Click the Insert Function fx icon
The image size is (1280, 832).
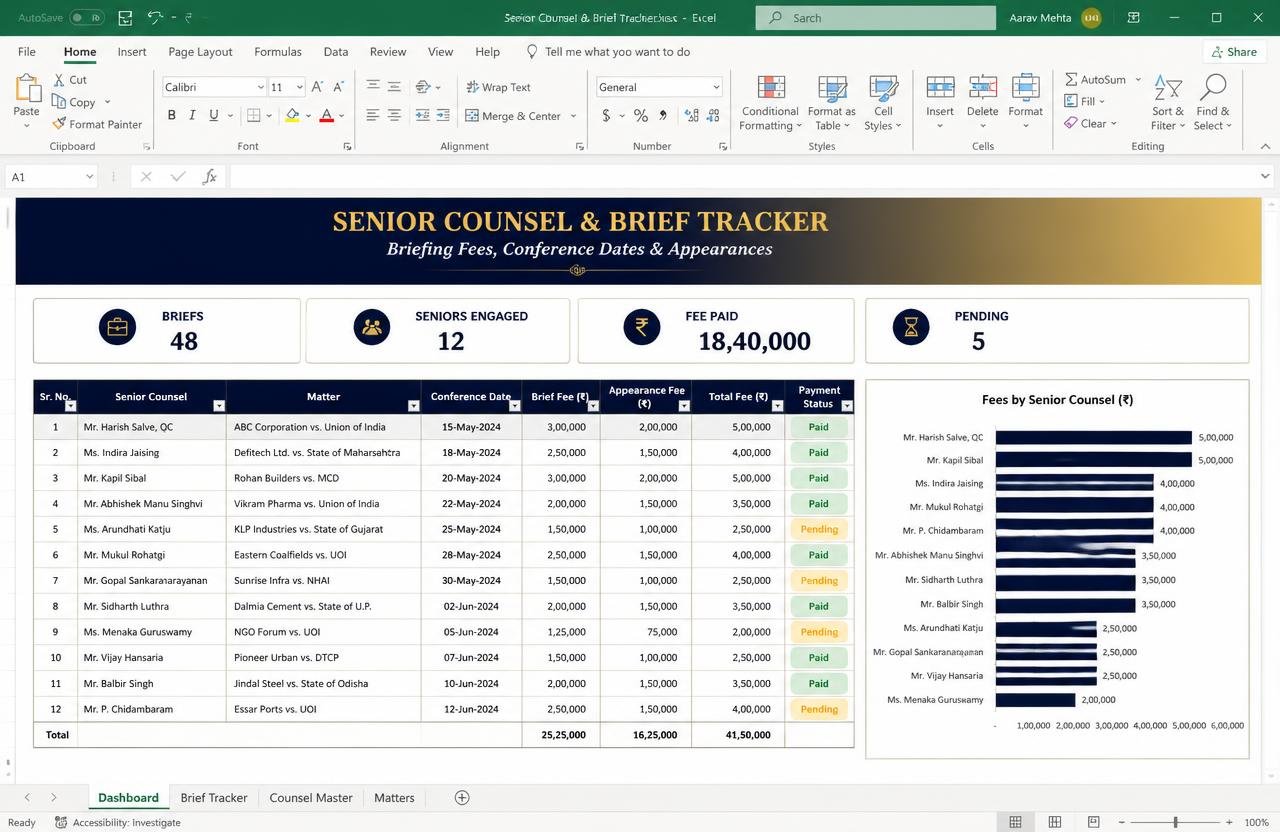point(210,177)
